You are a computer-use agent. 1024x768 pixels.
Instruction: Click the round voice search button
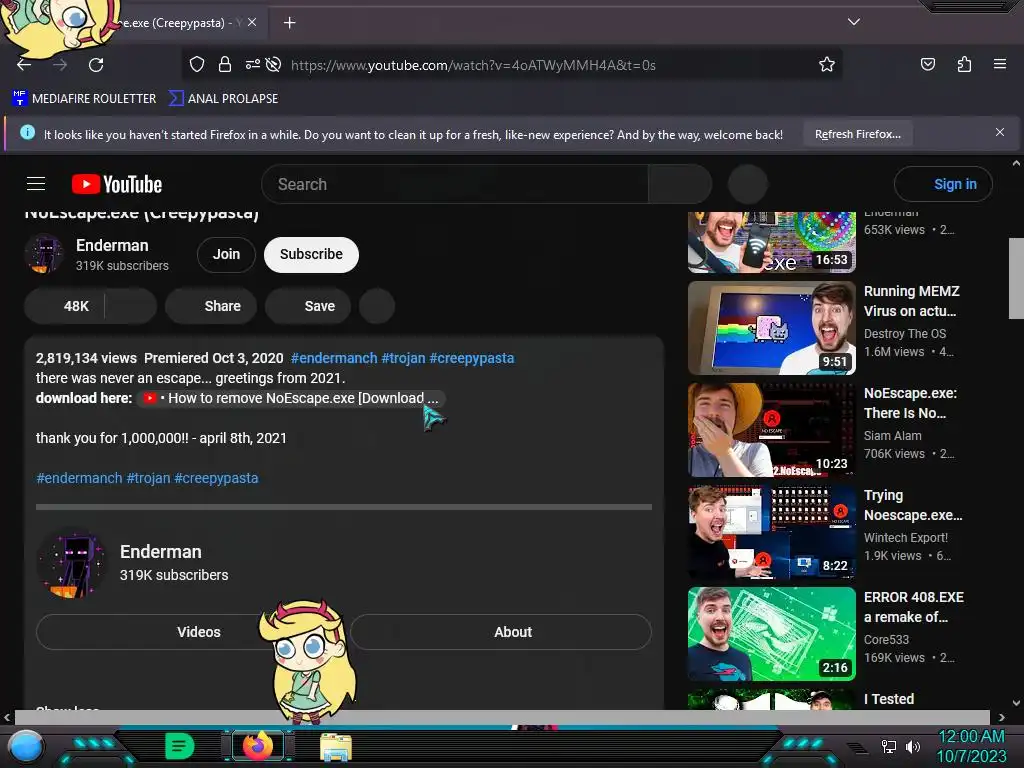tap(748, 184)
